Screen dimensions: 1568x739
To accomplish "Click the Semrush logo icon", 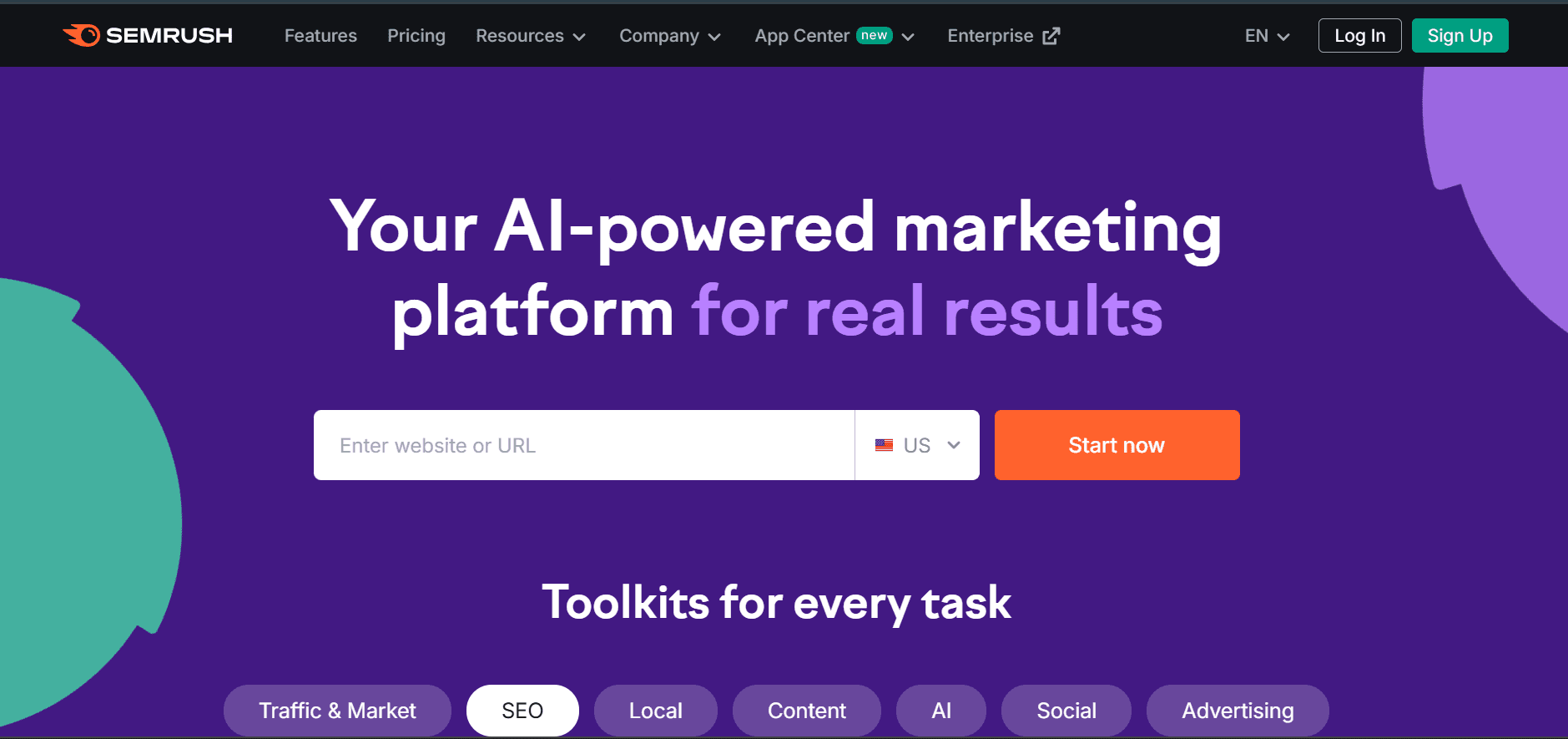I will click(x=82, y=35).
